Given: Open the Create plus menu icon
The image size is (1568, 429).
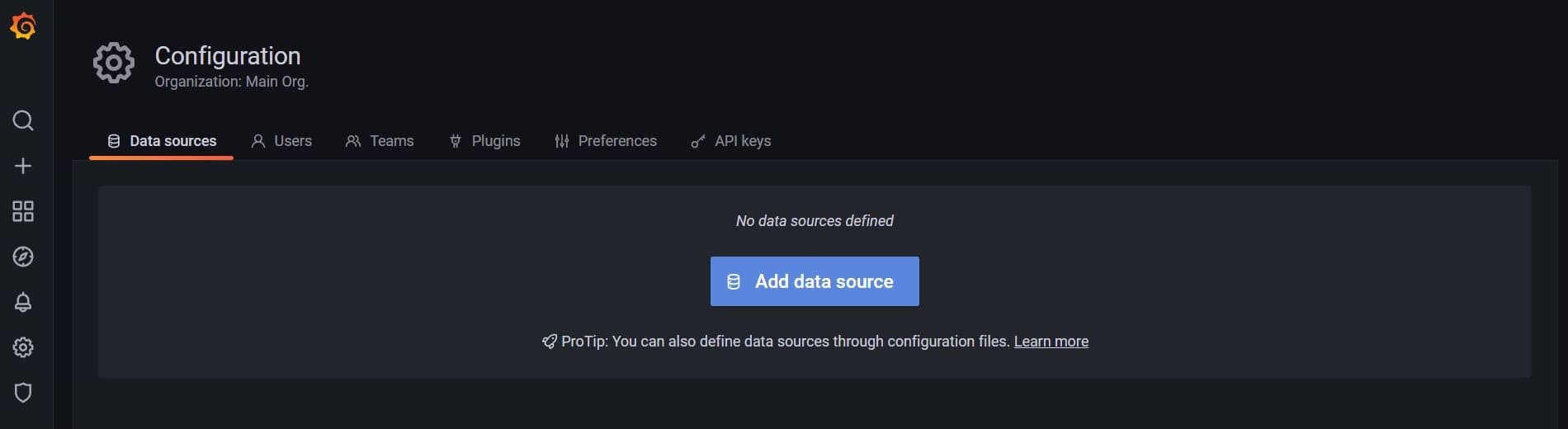Looking at the screenshot, I should coord(23,166).
